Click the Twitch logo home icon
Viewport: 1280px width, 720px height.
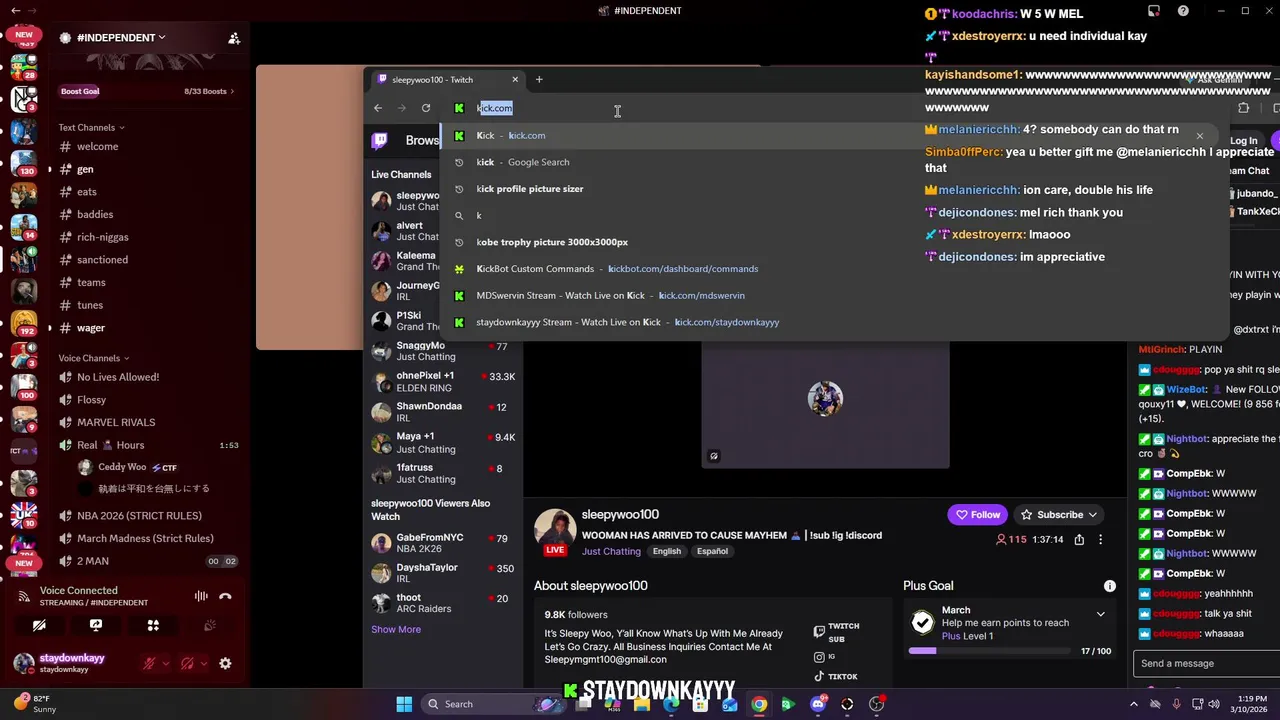click(380, 141)
